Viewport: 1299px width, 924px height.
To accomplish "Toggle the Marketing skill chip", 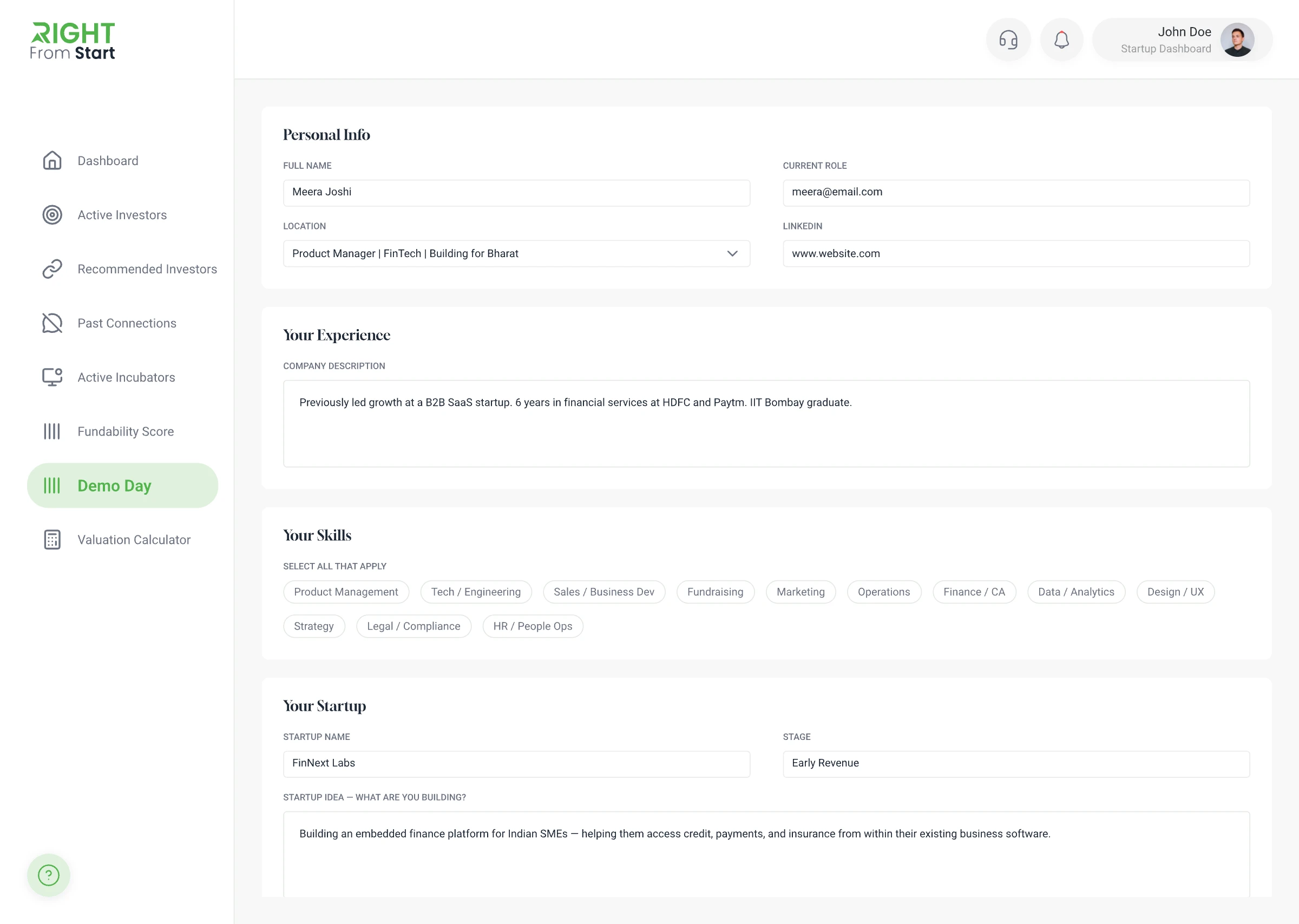I will pos(800,592).
